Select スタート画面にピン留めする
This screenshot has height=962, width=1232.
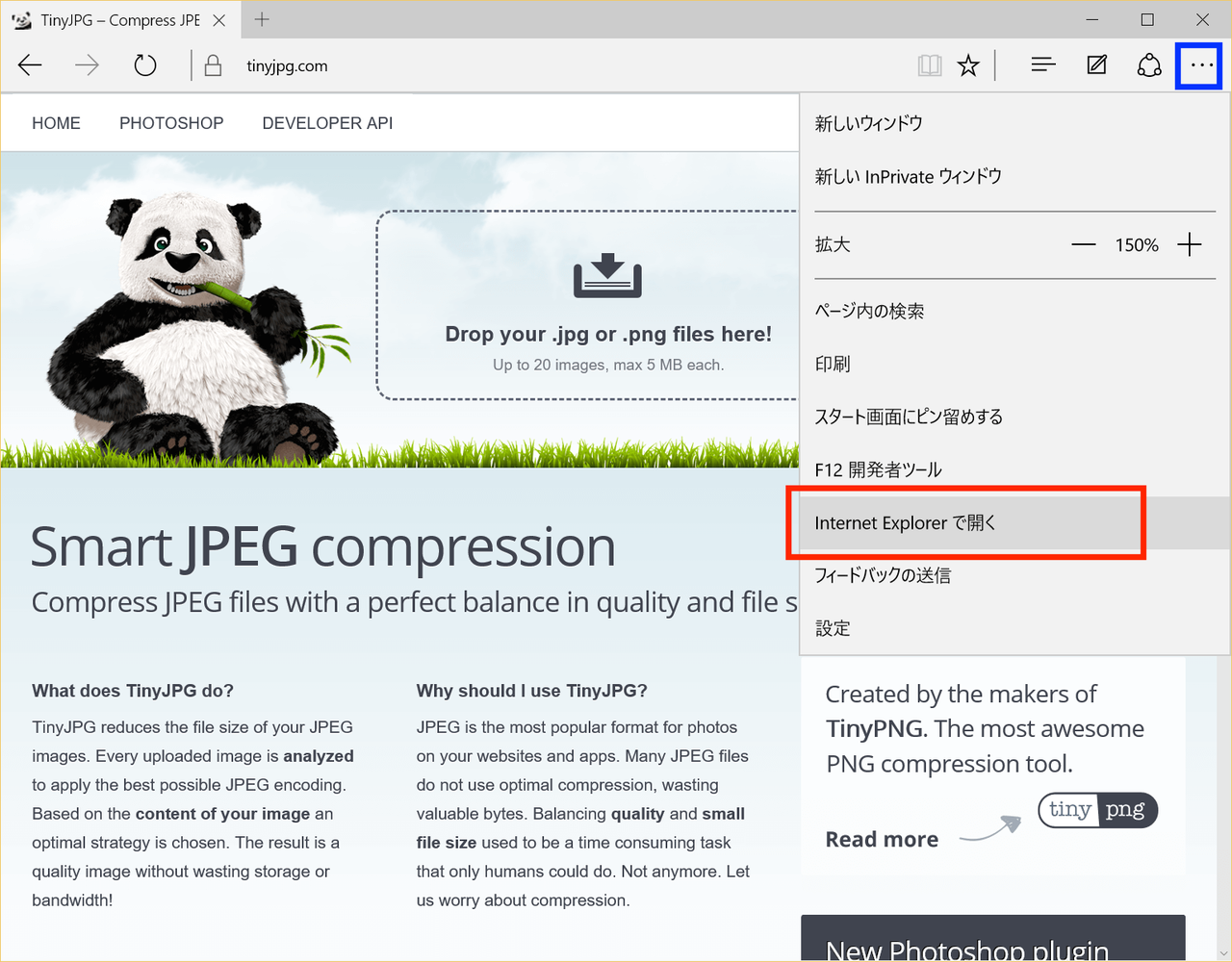click(1014, 417)
